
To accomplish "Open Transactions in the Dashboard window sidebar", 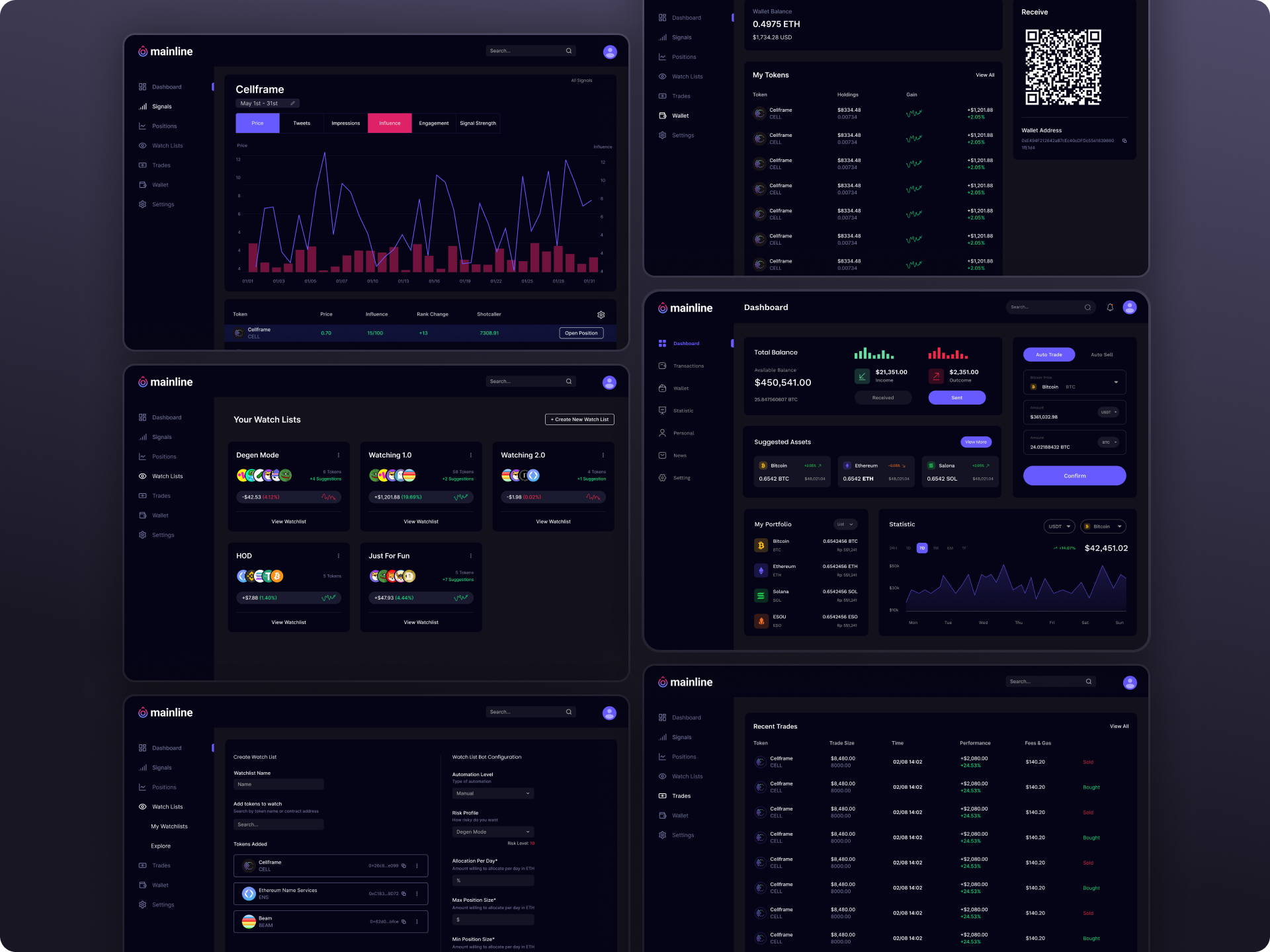I will 688,366.
